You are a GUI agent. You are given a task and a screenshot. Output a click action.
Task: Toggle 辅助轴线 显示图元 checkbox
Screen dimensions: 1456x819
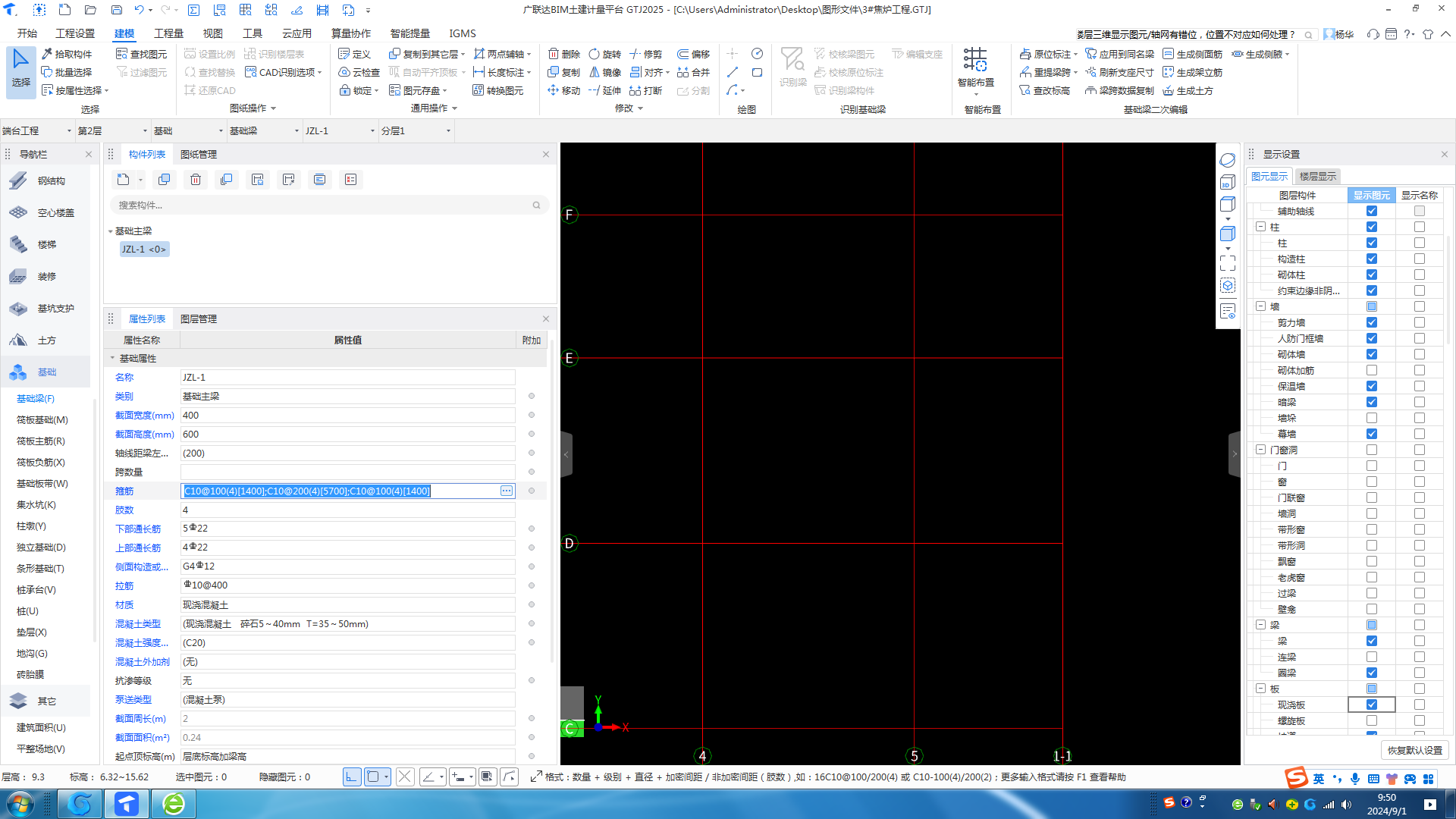point(1371,211)
